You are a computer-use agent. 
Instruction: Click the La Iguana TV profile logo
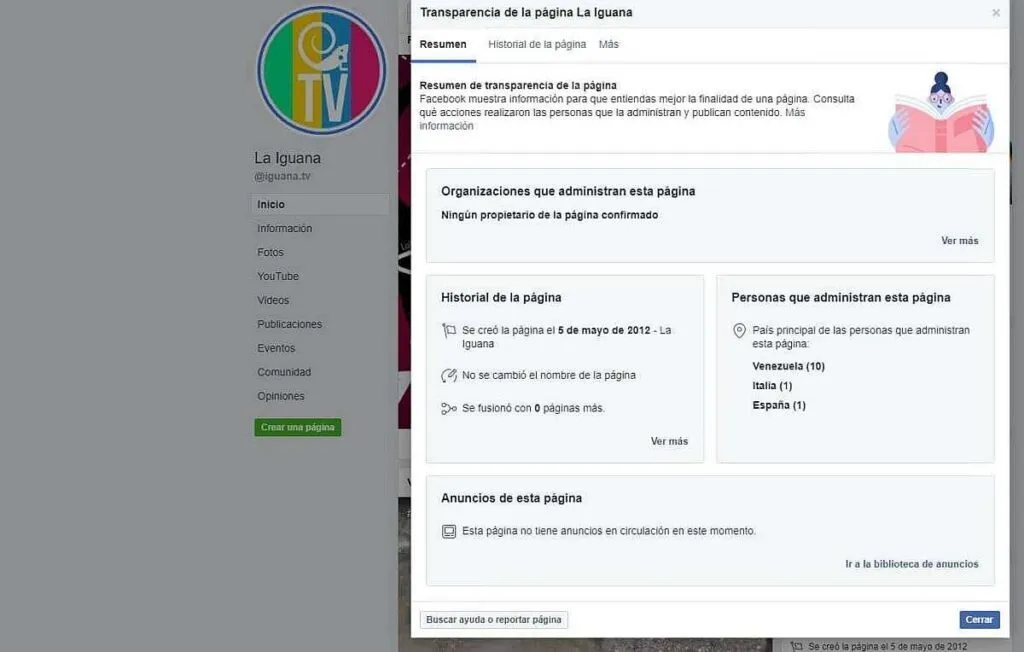pos(321,70)
